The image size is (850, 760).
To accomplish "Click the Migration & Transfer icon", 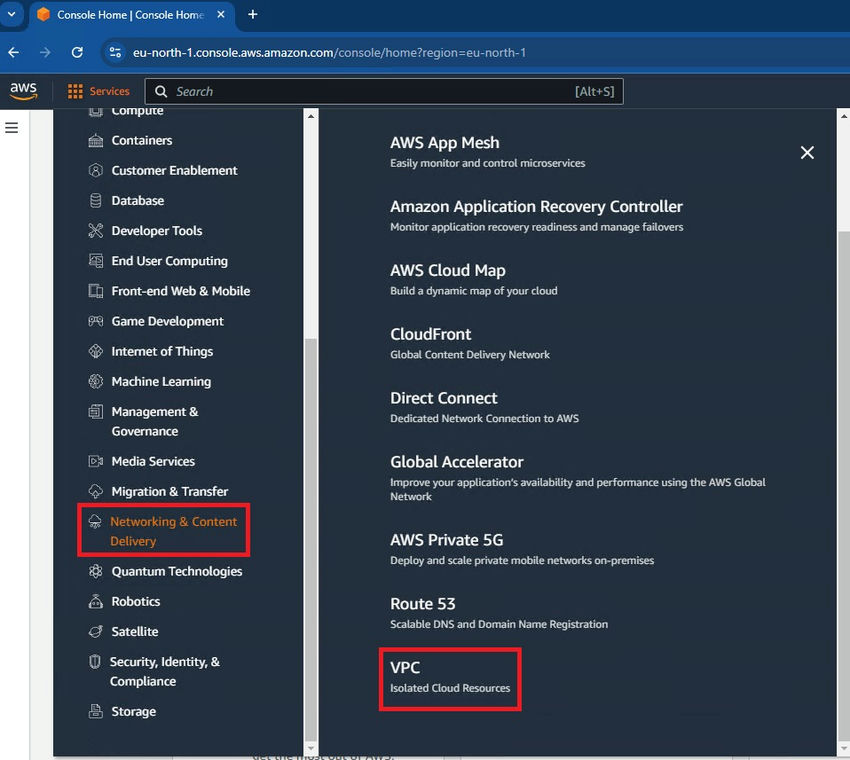I will coord(95,491).
